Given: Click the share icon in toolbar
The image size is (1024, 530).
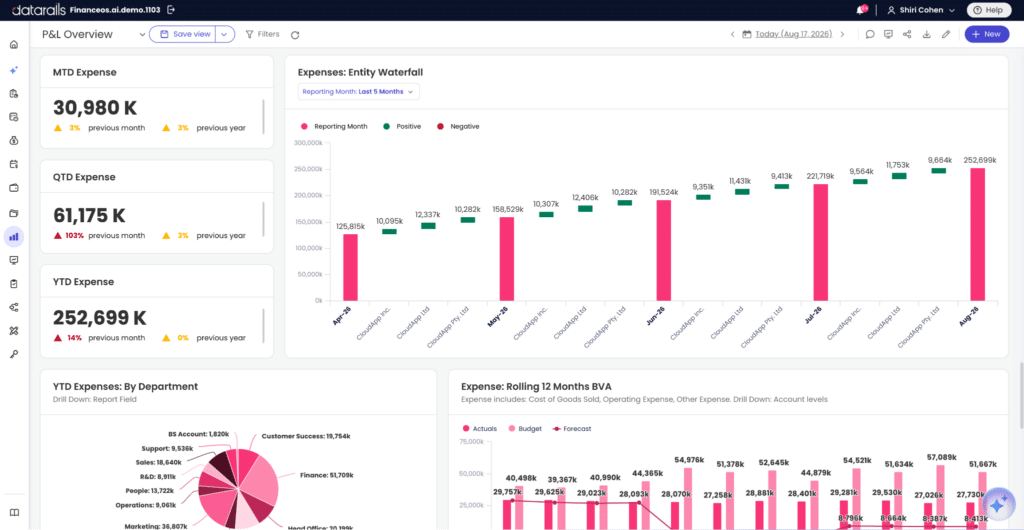Looking at the screenshot, I should point(907,35).
